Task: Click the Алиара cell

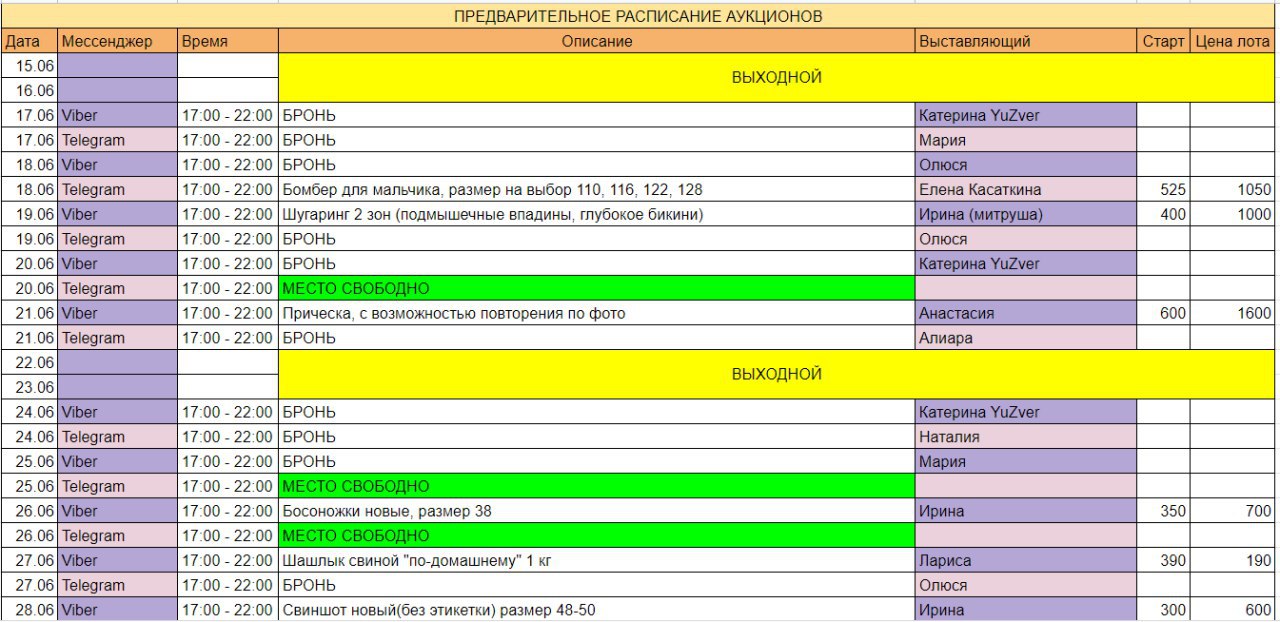Action: [1026, 338]
